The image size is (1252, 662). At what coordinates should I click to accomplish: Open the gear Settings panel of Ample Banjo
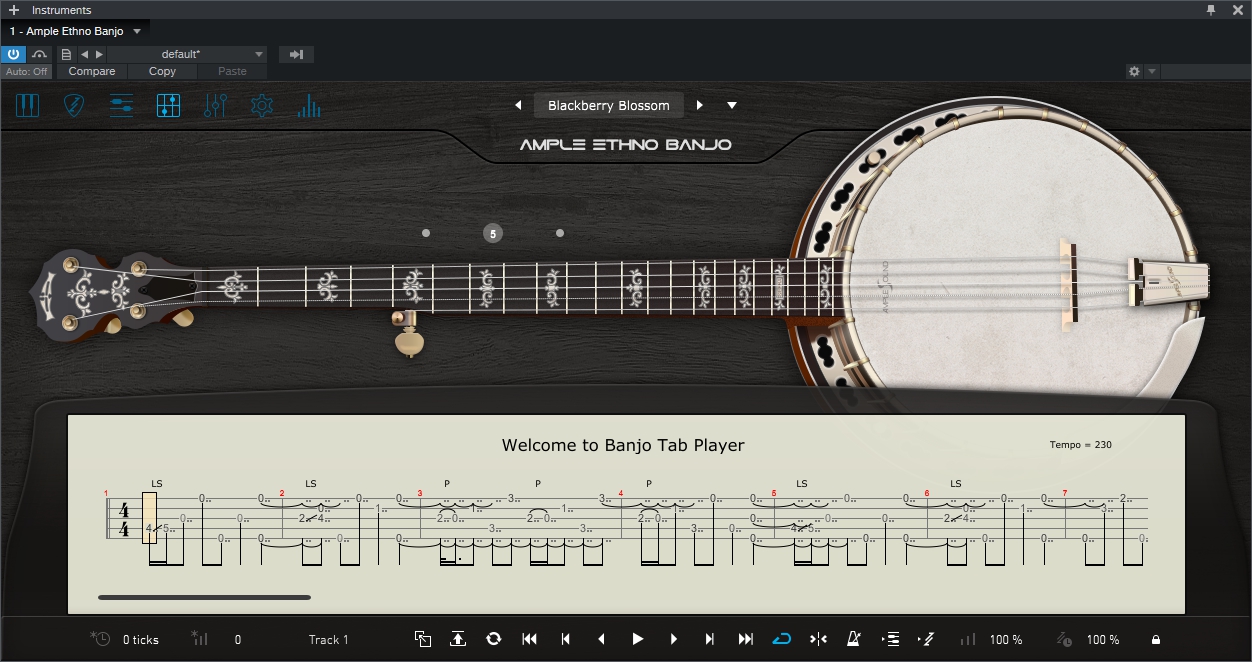[262, 105]
